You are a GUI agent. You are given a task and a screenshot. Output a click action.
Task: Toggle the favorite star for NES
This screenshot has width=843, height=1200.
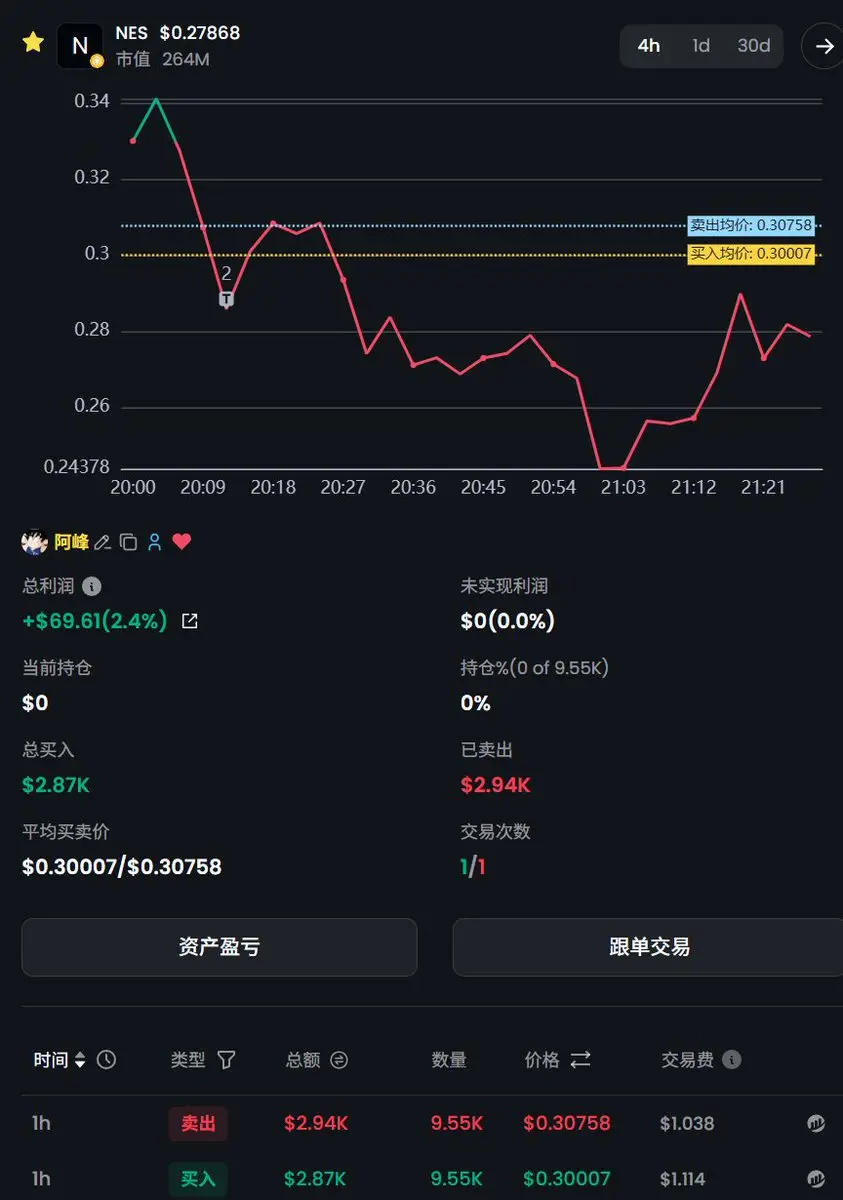click(33, 42)
